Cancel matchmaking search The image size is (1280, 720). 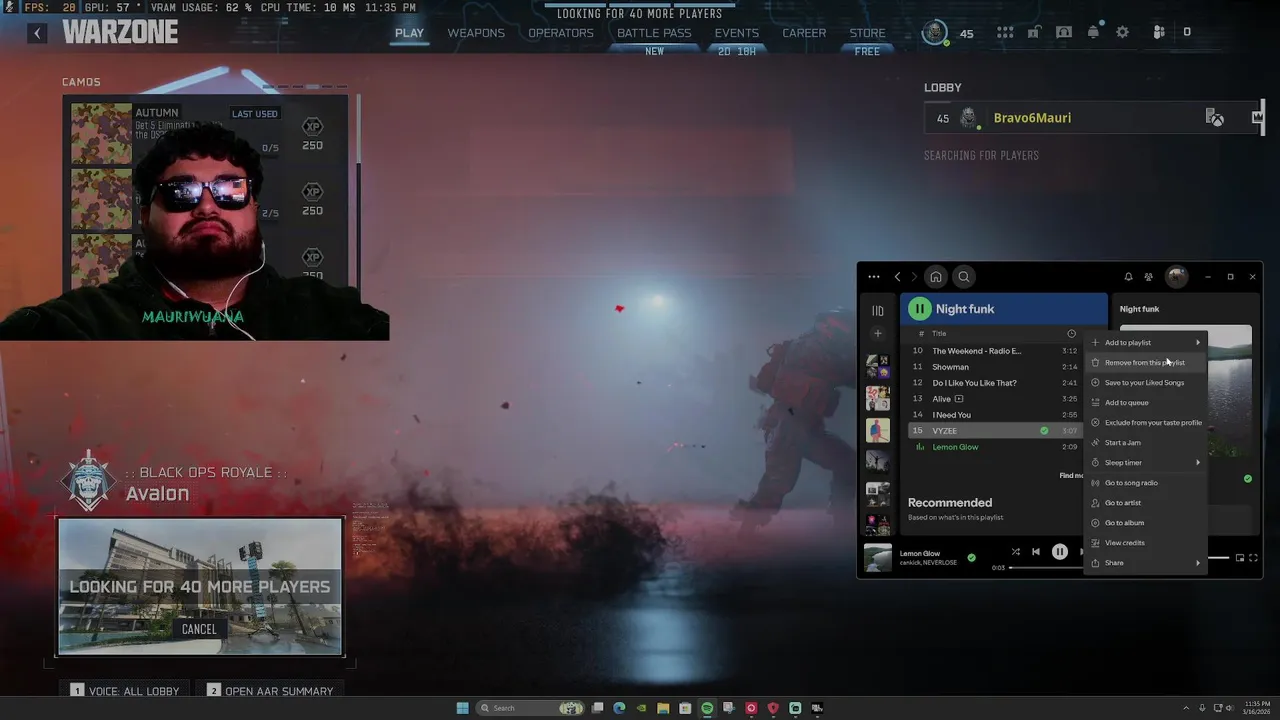pos(199,629)
